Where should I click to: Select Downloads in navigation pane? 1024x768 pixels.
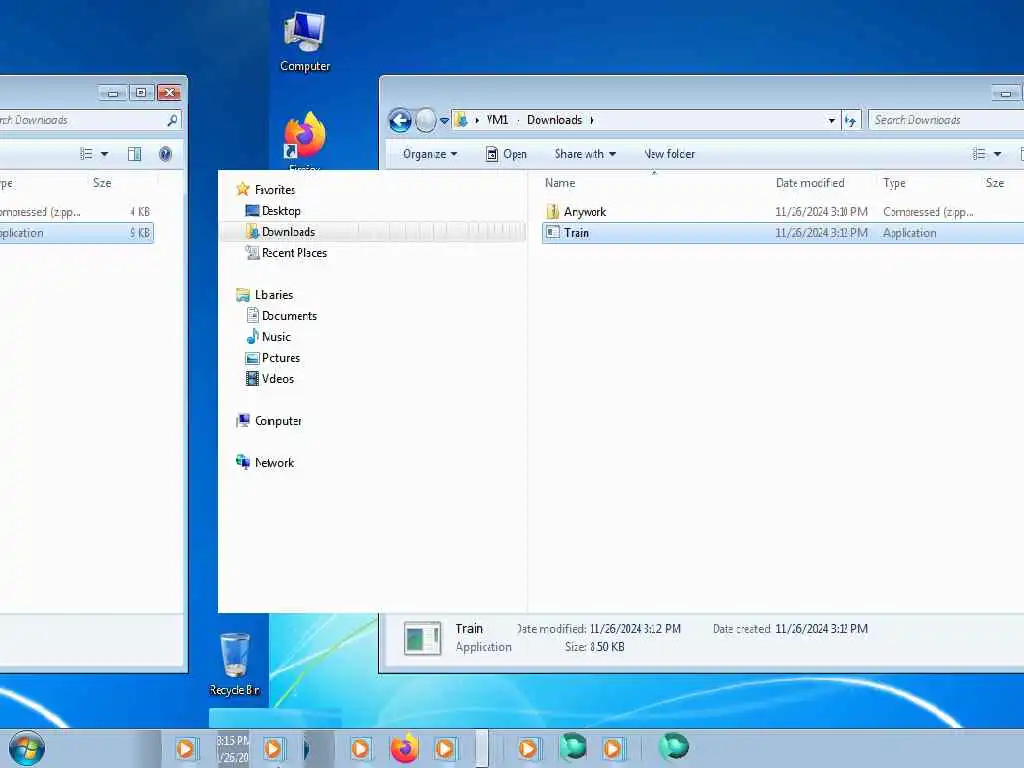[x=288, y=232]
